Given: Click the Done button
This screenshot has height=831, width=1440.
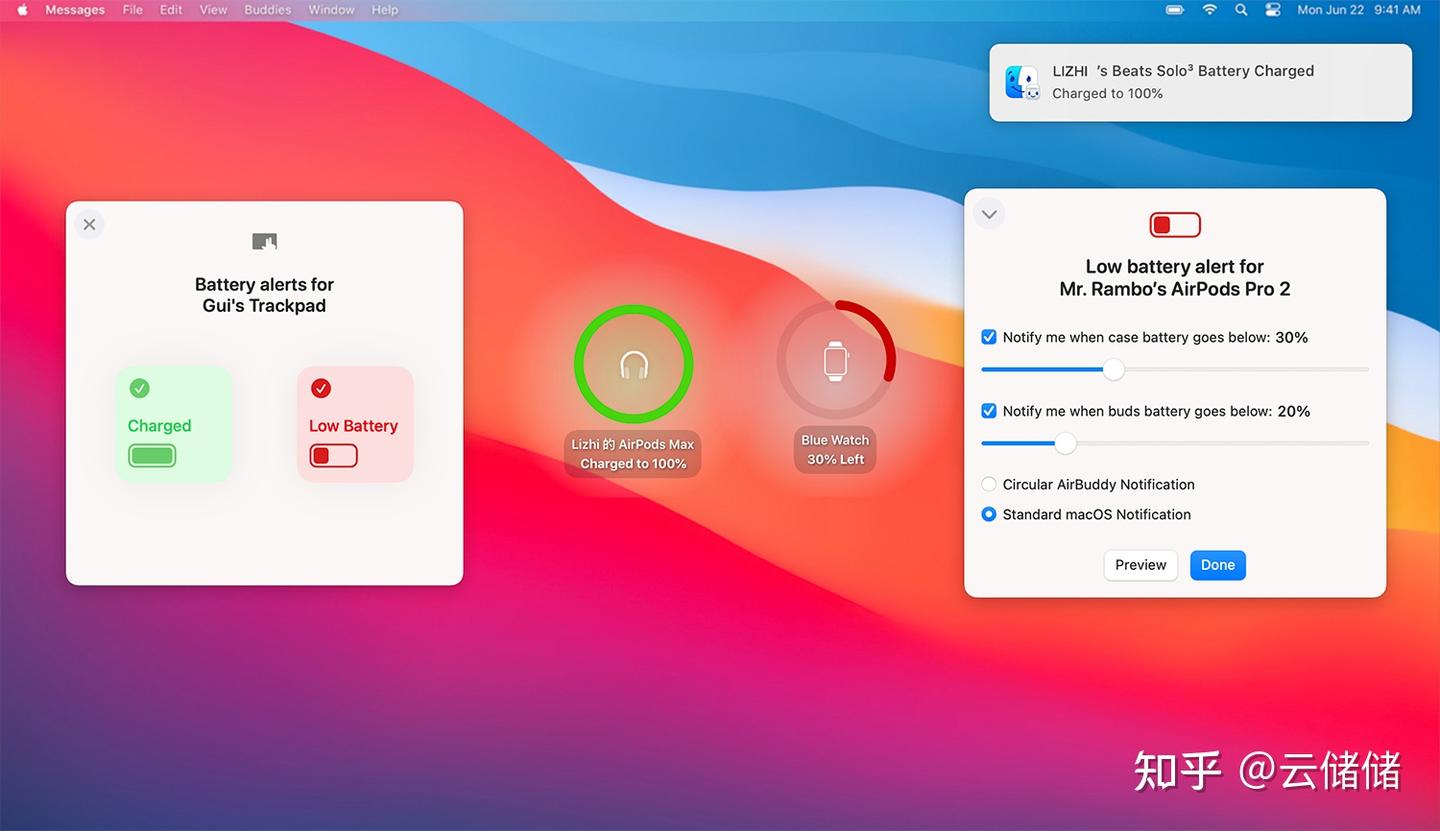Looking at the screenshot, I should tap(1217, 565).
